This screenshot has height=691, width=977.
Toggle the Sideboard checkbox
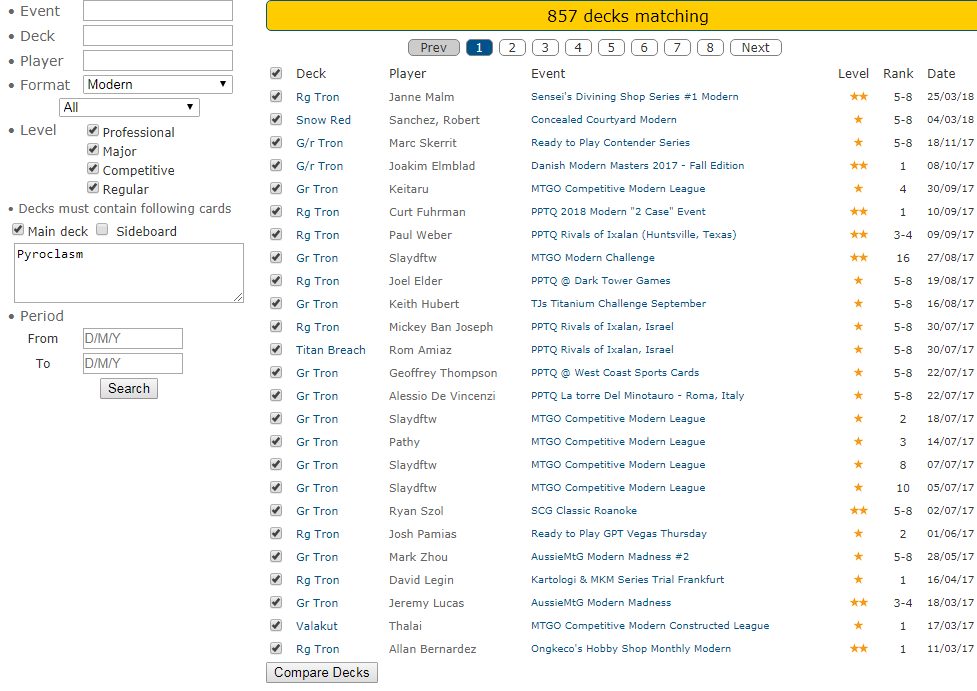tap(102, 230)
